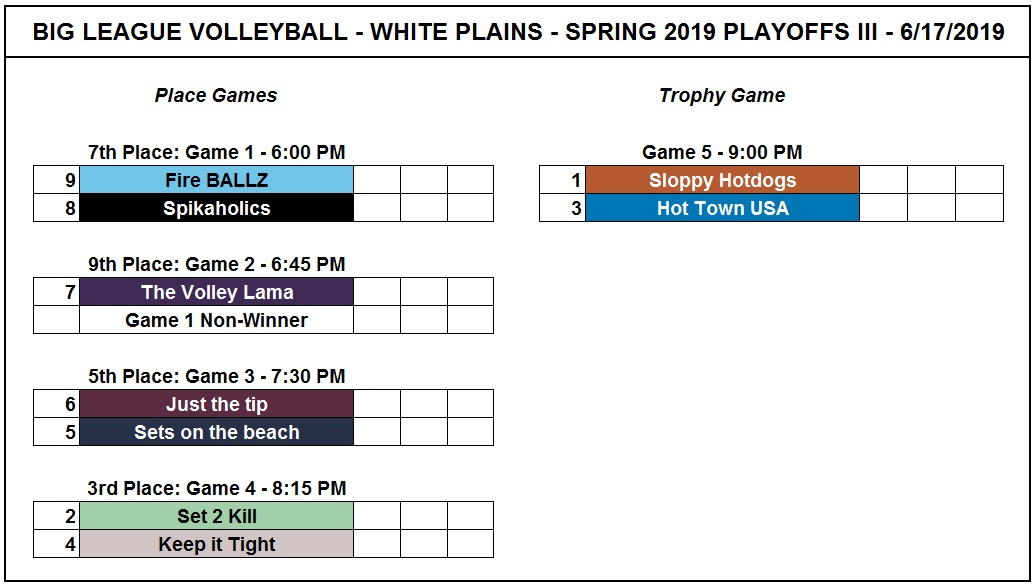Select the green Set 2 Kill cell
1036x587 pixels.
[217, 516]
